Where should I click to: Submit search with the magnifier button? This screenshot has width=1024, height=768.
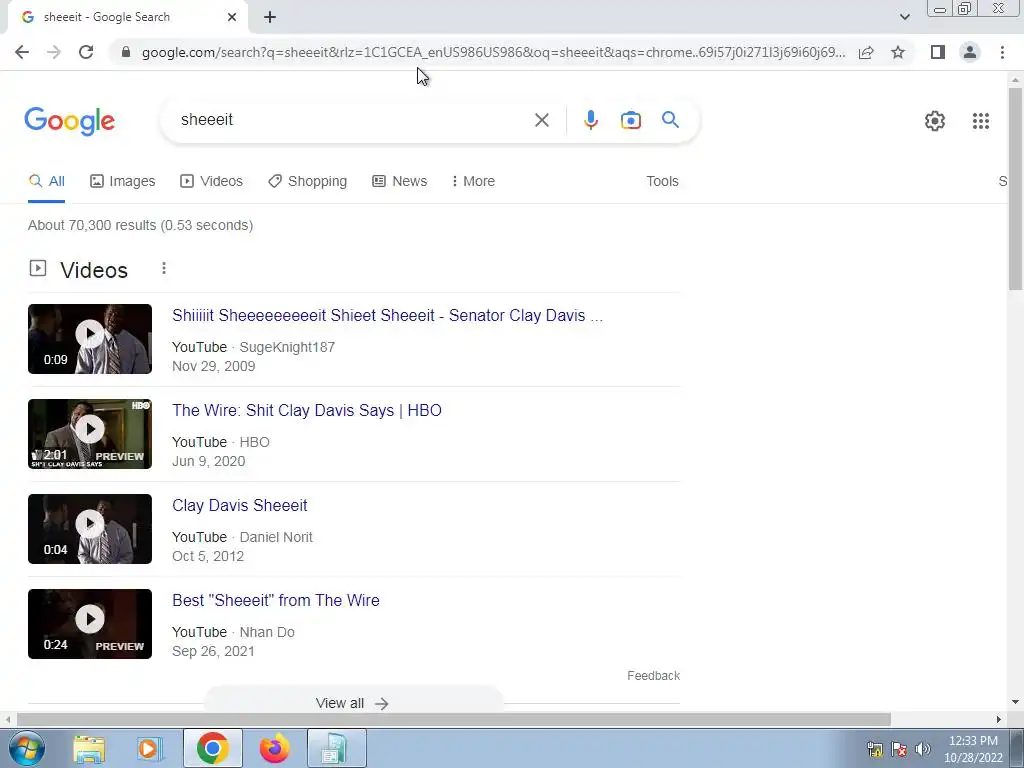point(670,120)
